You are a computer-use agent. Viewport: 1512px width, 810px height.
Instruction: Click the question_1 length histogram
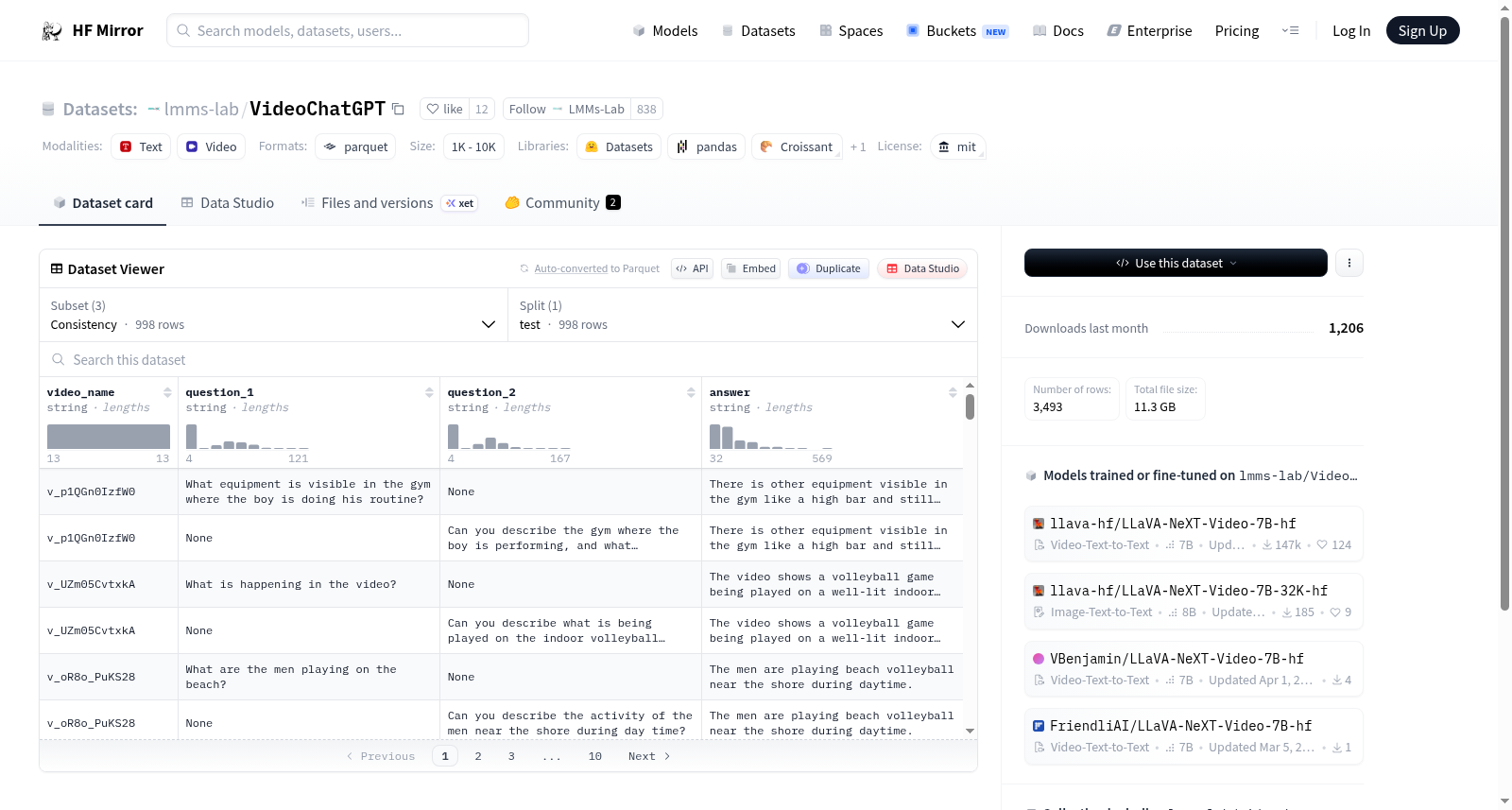(248, 437)
